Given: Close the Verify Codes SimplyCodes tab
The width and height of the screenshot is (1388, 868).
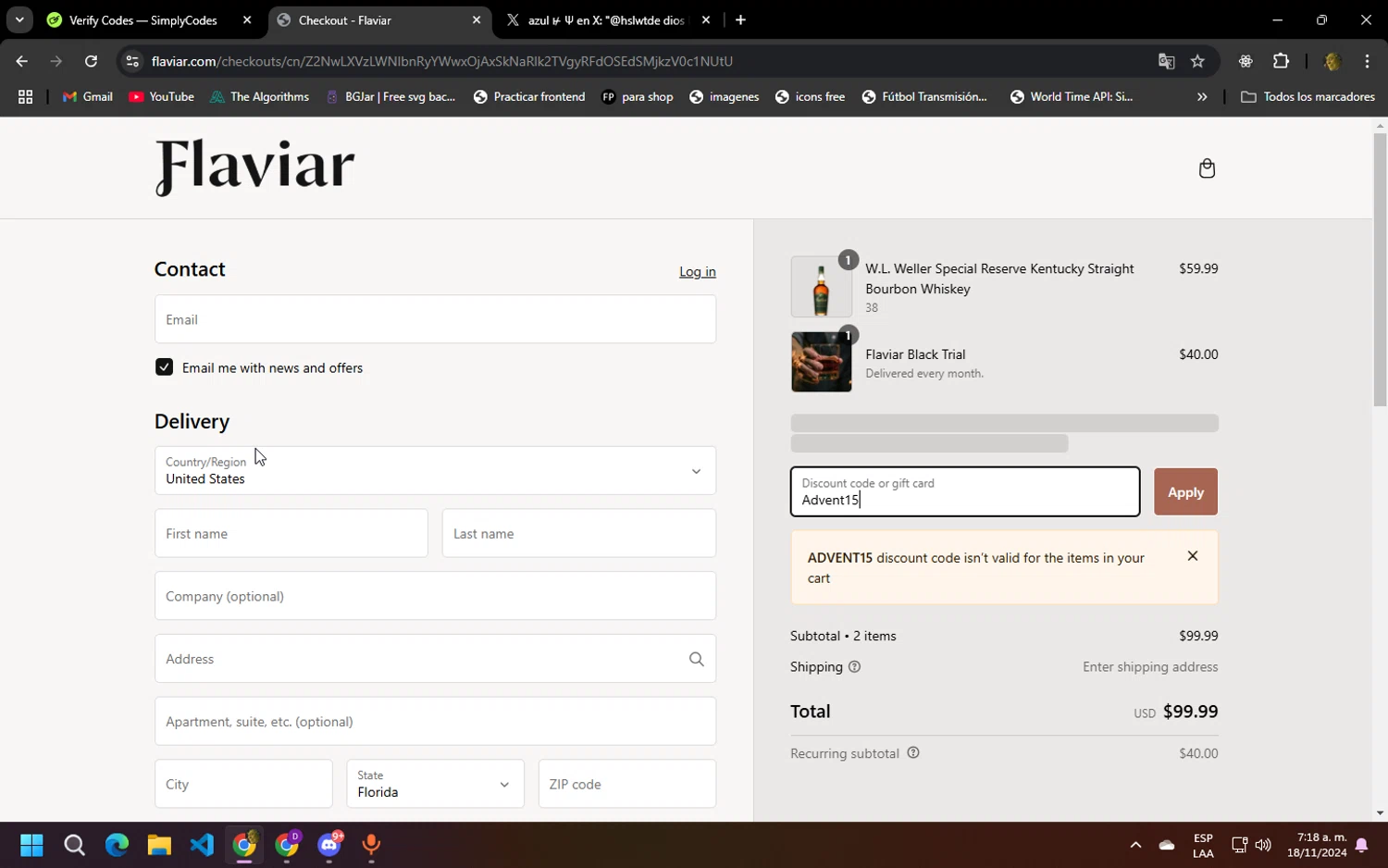Looking at the screenshot, I should [x=247, y=19].
